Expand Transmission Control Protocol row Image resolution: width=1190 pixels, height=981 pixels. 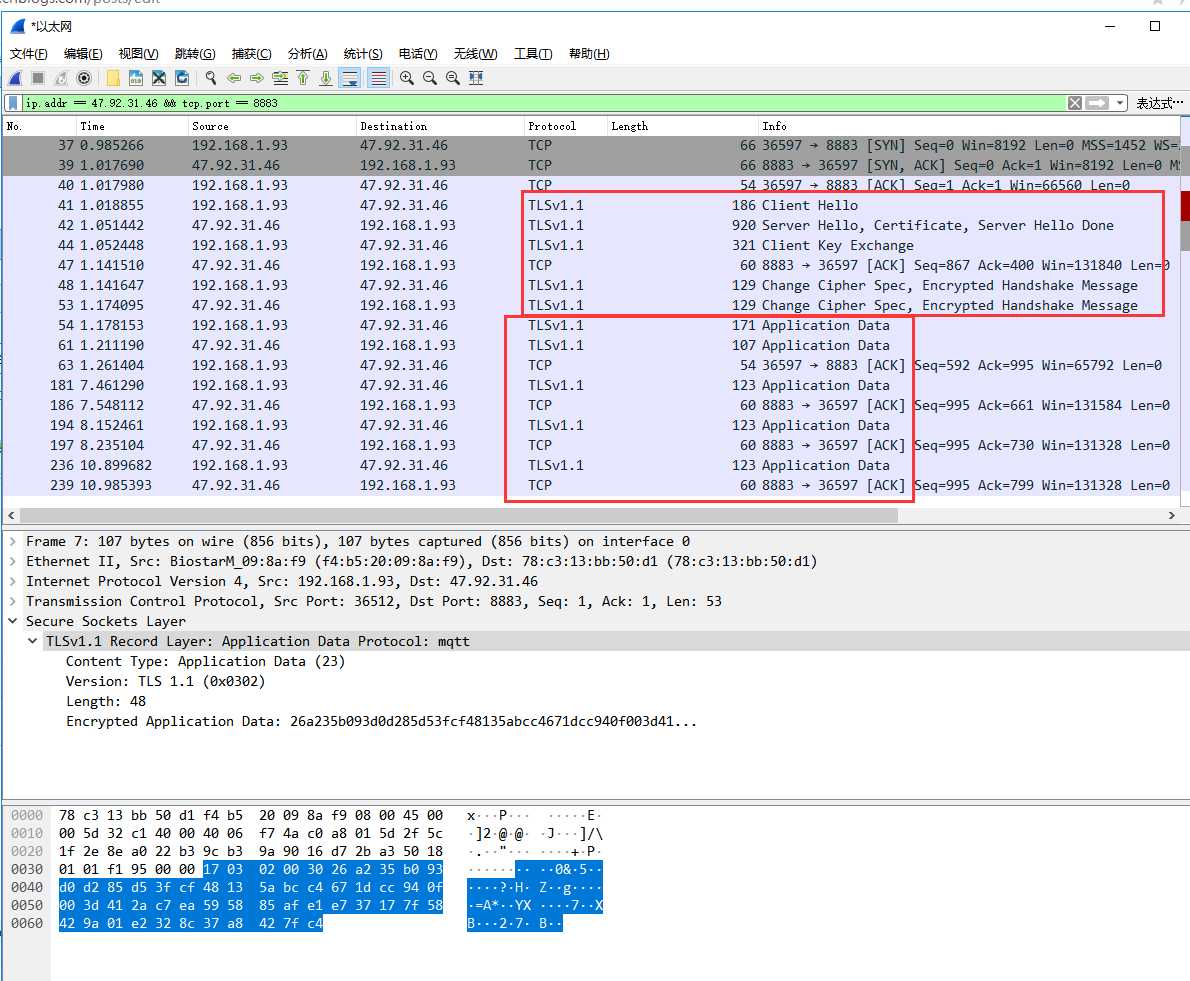pos(13,601)
